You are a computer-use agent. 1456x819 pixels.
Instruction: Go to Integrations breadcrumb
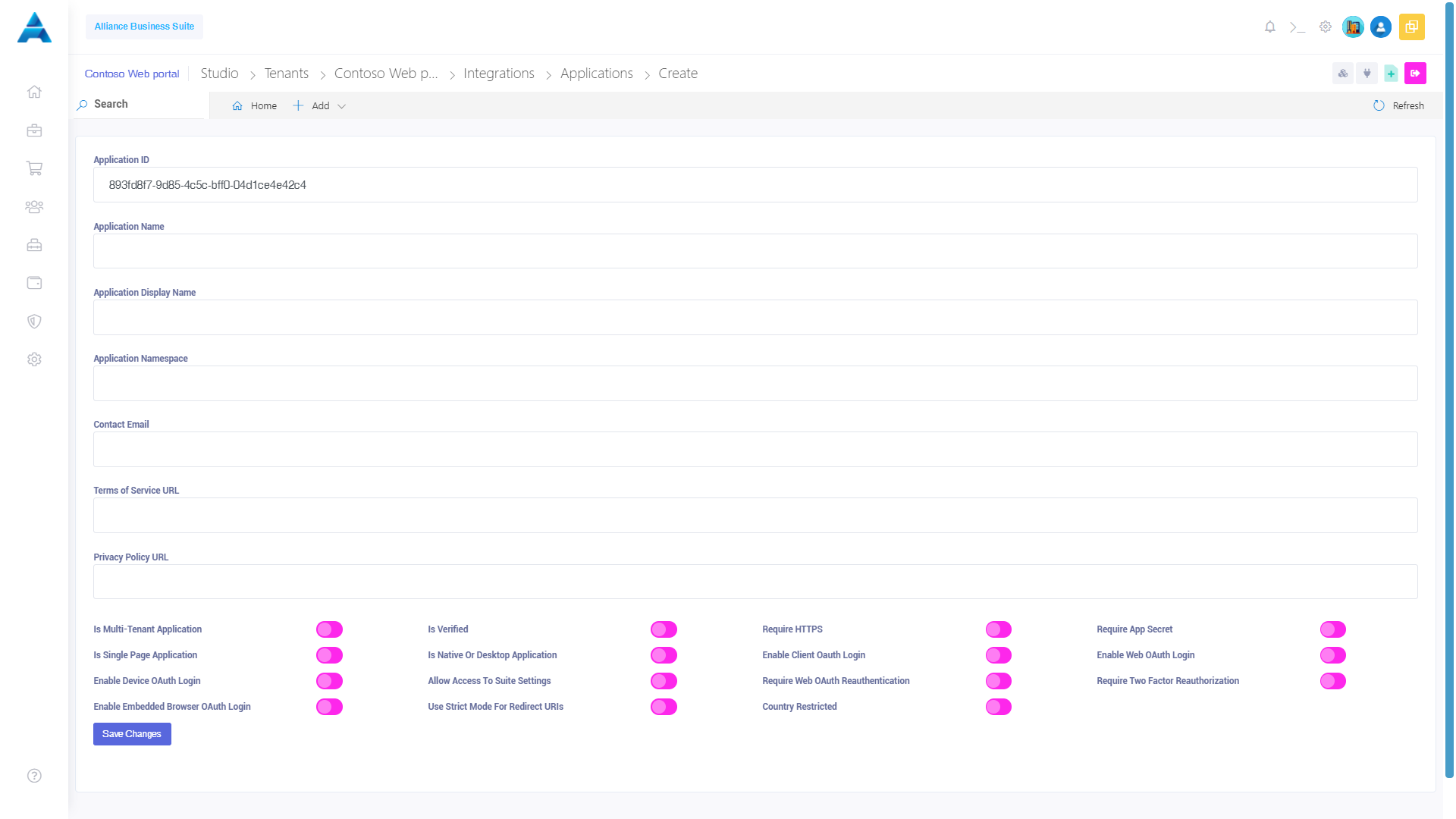pos(498,74)
